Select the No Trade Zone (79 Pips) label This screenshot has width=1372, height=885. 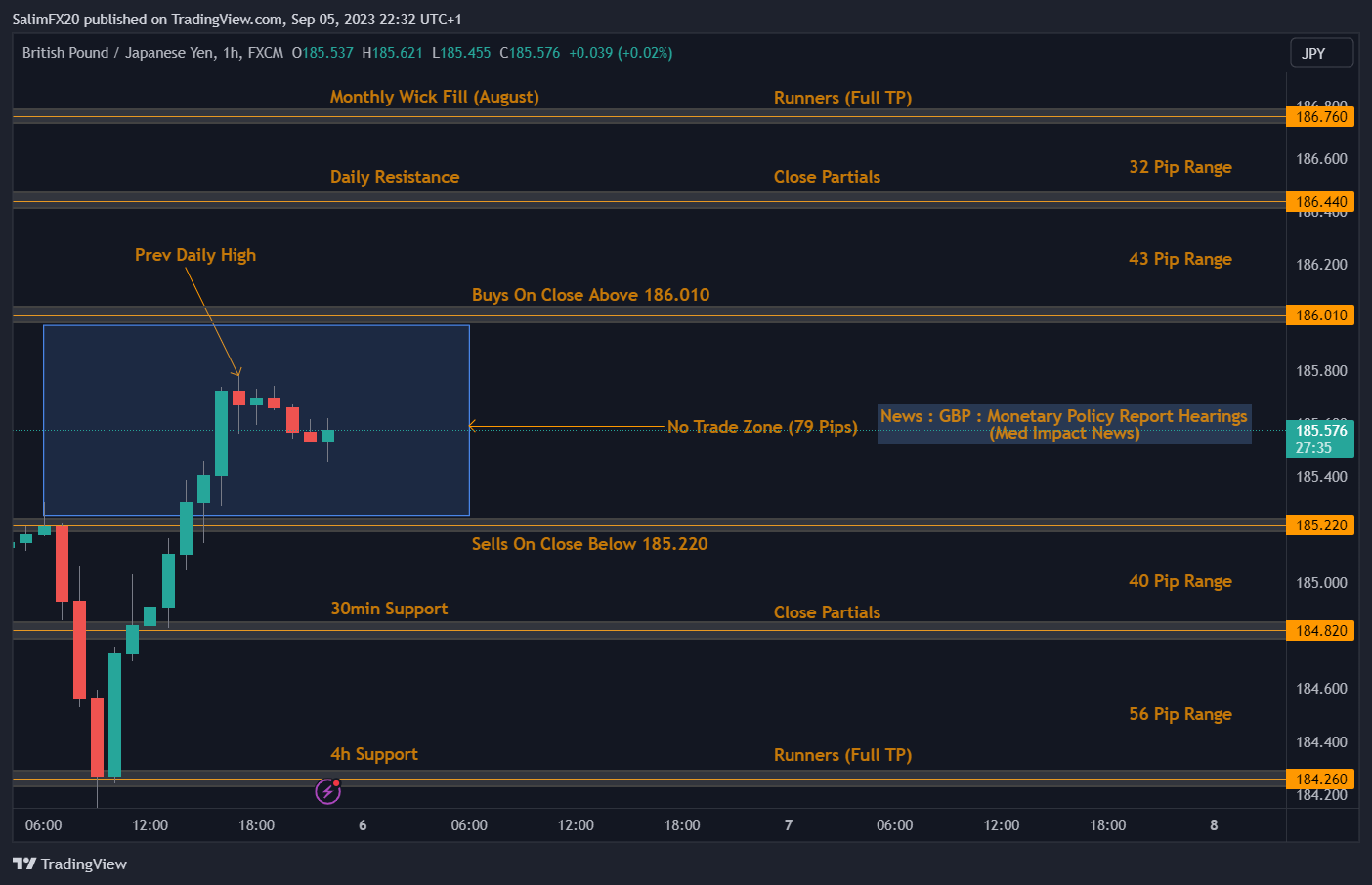[x=762, y=427]
